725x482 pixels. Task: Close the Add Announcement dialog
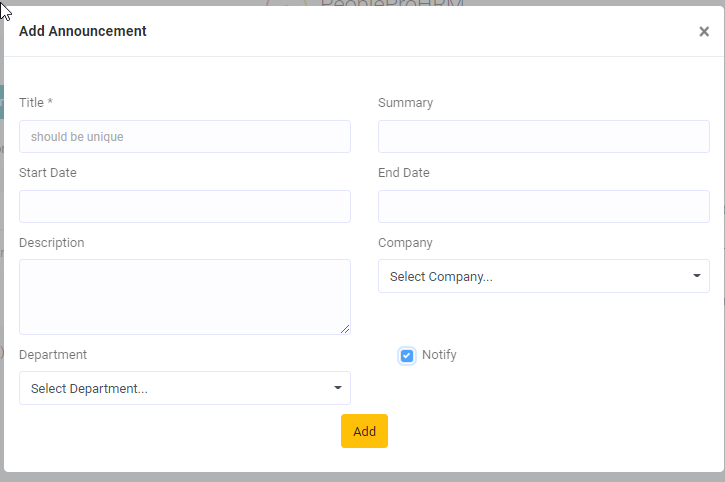[704, 32]
